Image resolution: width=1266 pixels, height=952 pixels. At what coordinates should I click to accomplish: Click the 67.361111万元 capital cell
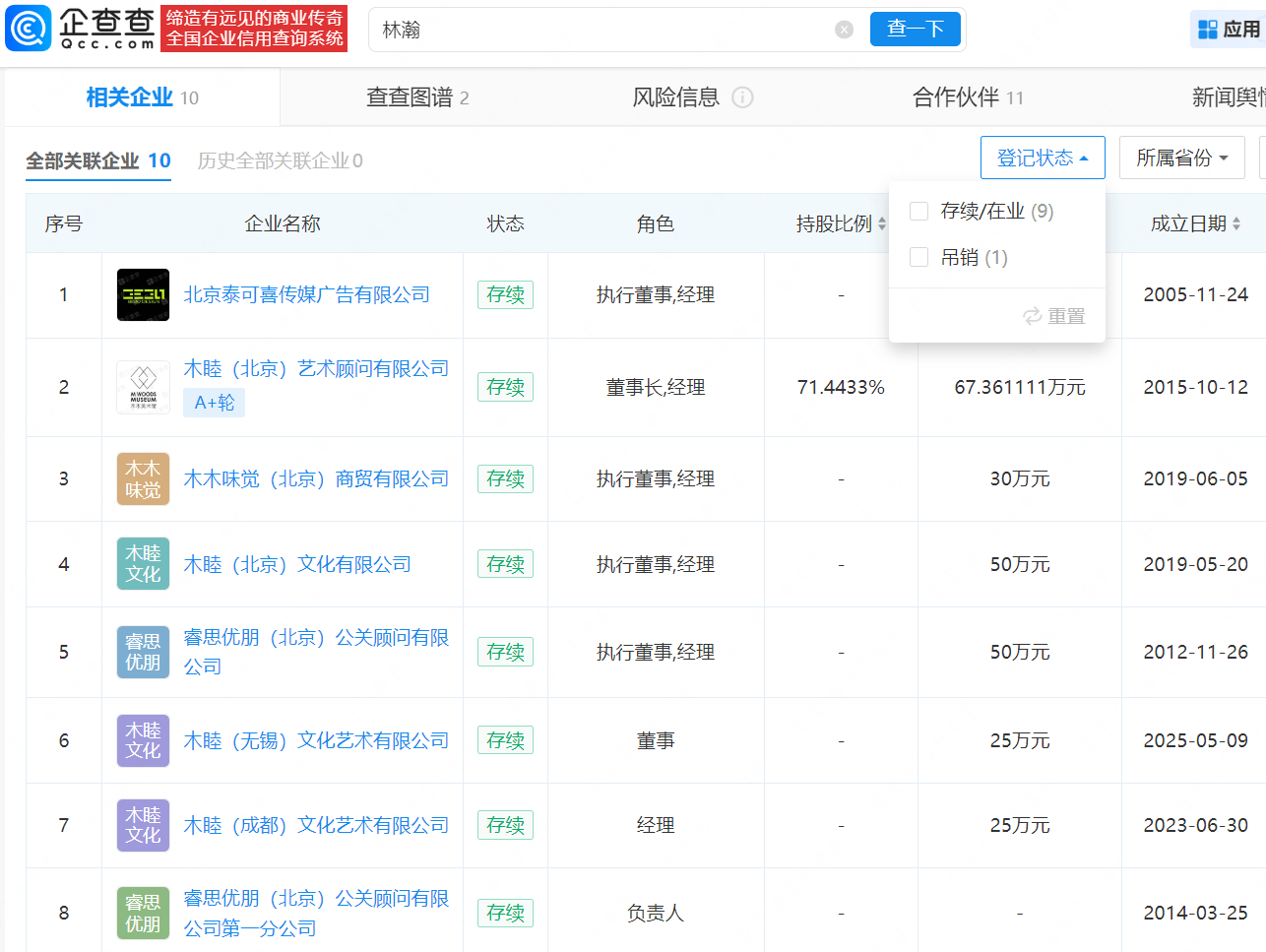(x=1020, y=387)
